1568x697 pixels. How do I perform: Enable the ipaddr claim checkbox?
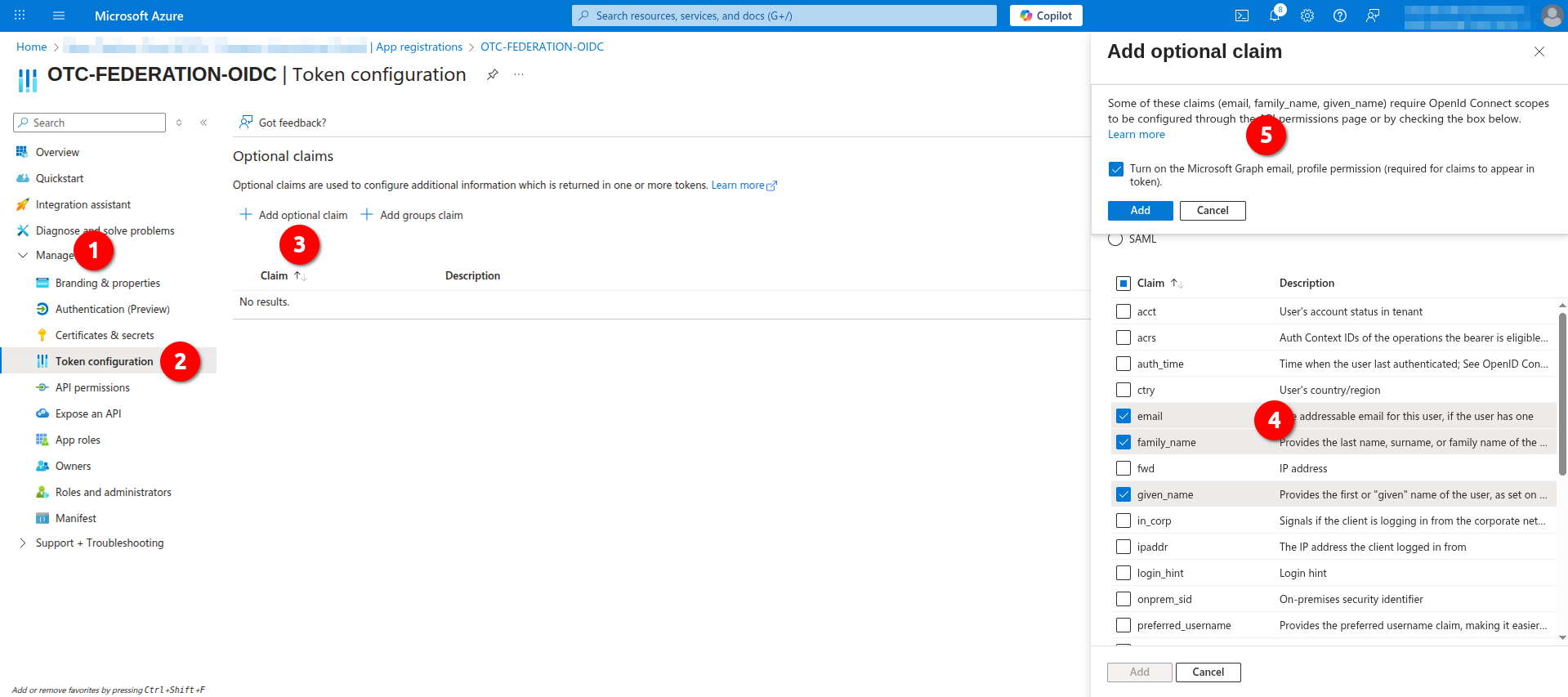tap(1124, 547)
